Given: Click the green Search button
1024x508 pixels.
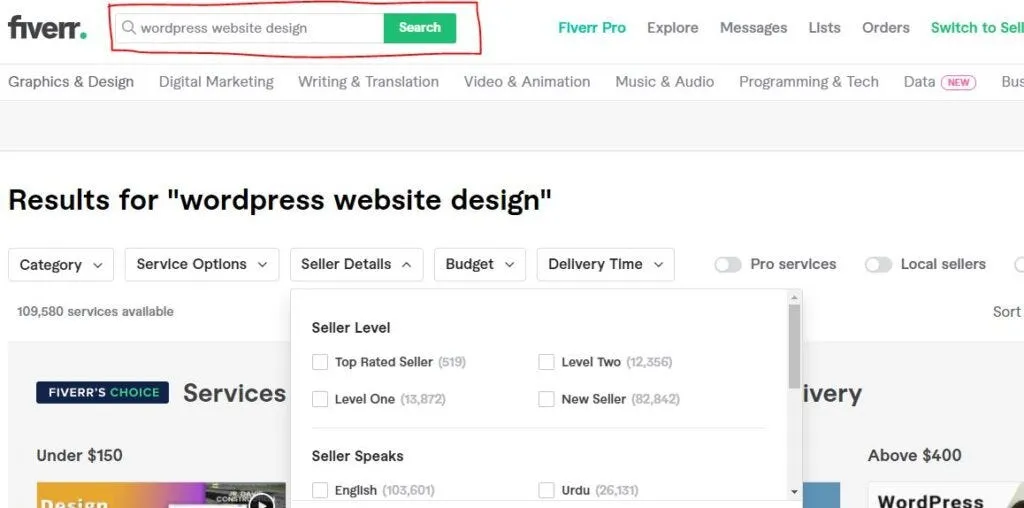Looking at the screenshot, I should coord(420,27).
